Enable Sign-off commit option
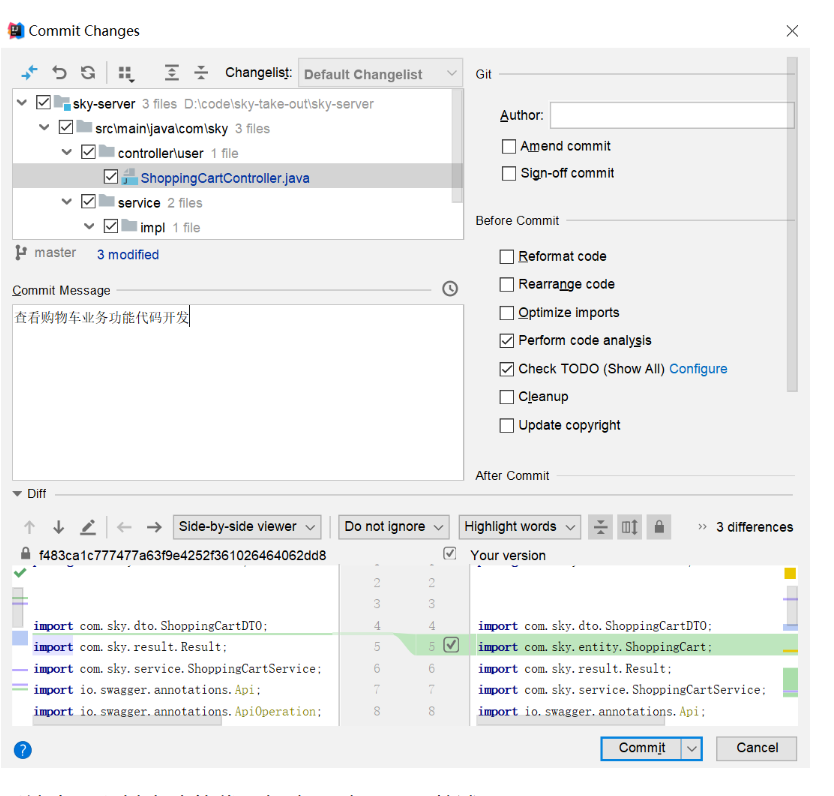The image size is (834, 796). [508, 173]
